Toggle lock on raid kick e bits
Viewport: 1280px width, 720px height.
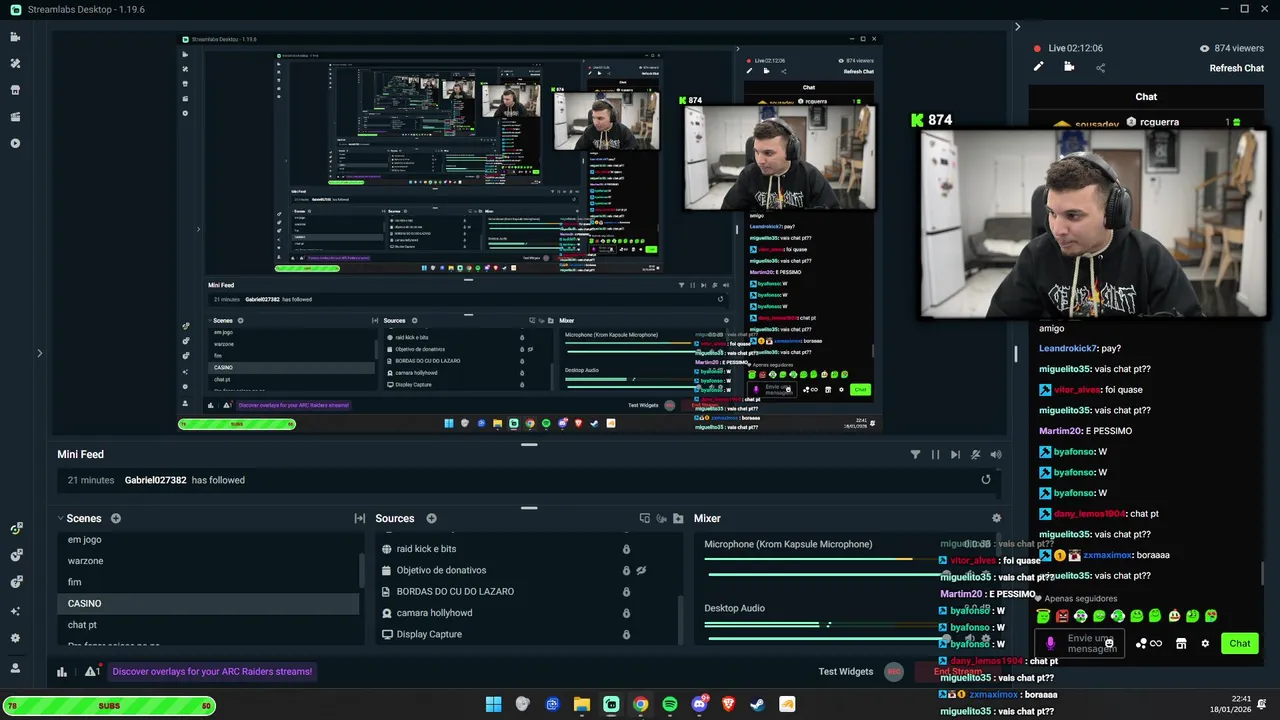(627, 549)
